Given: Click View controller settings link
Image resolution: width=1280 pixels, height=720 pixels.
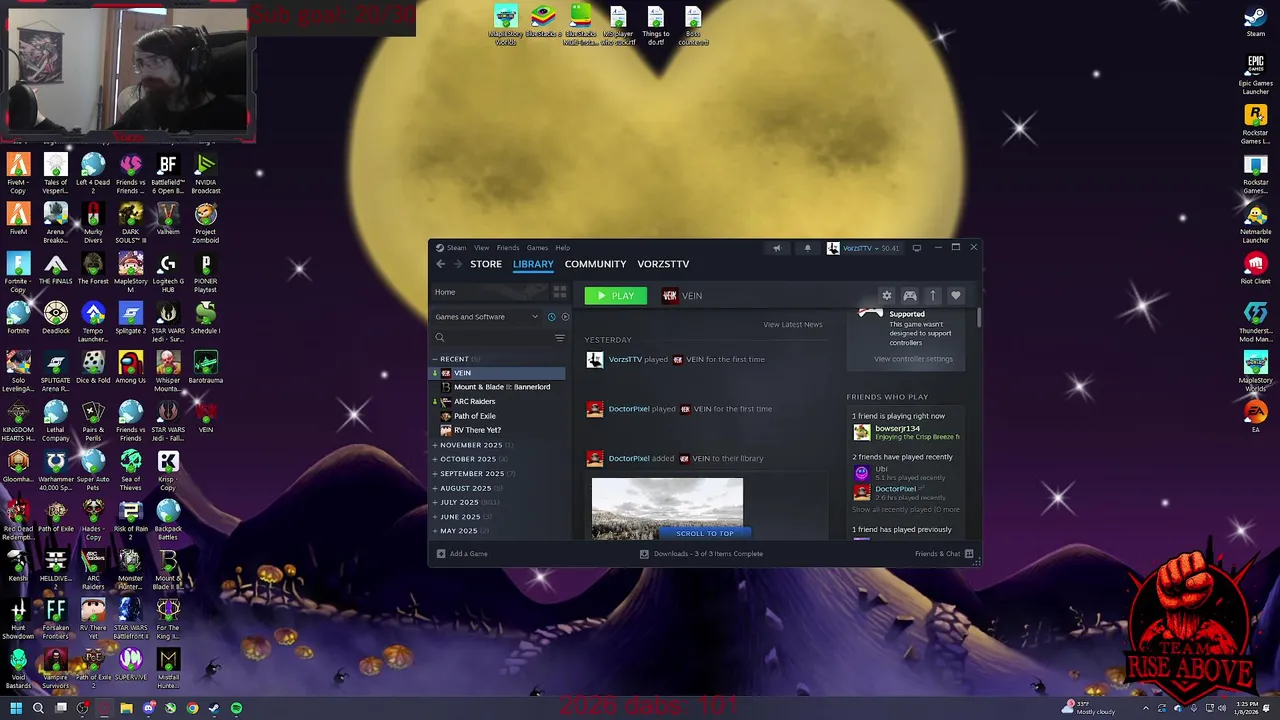Looking at the screenshot, I should tap(913, 359).
